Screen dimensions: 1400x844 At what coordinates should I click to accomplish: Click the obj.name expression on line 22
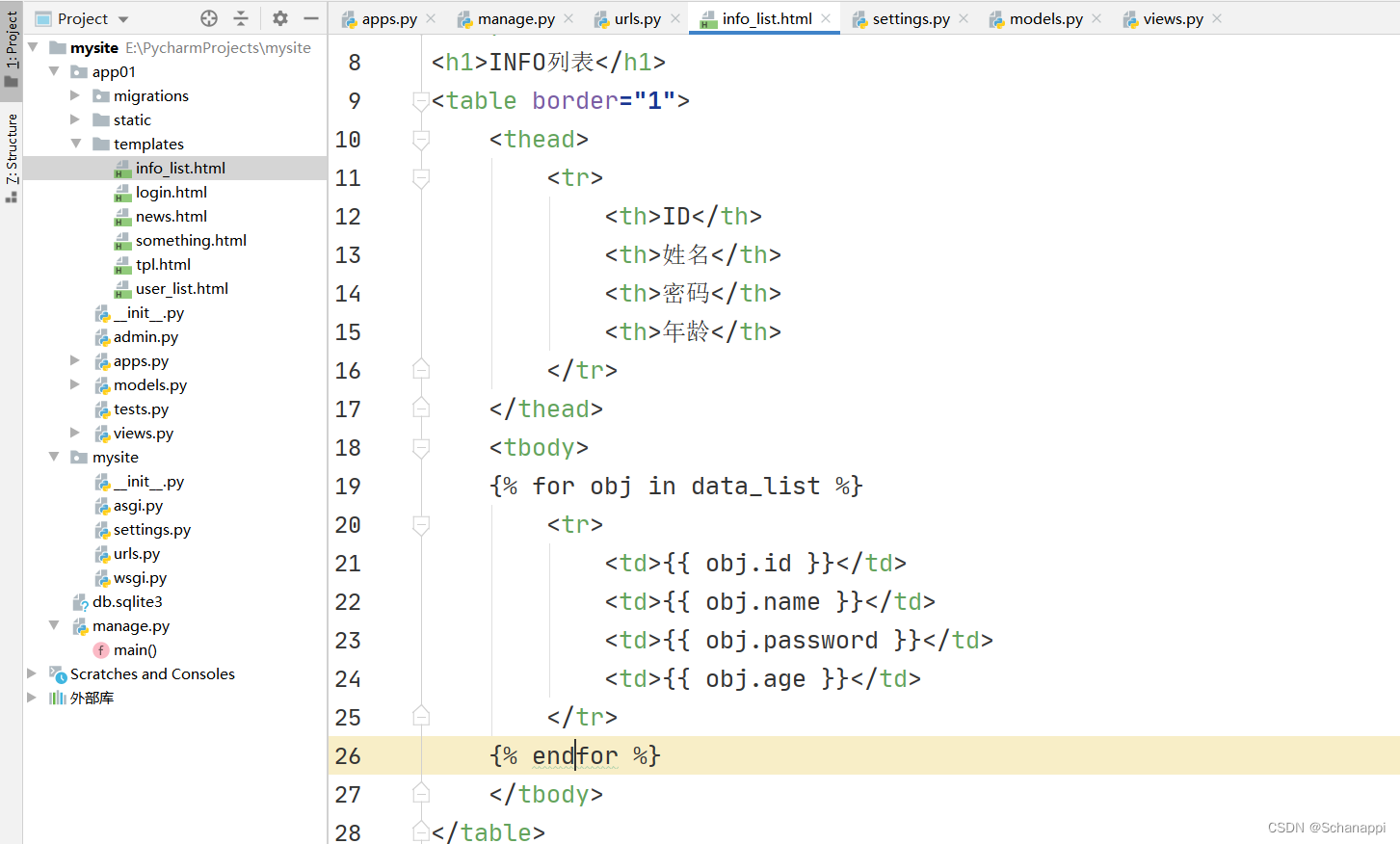point(763,601)
